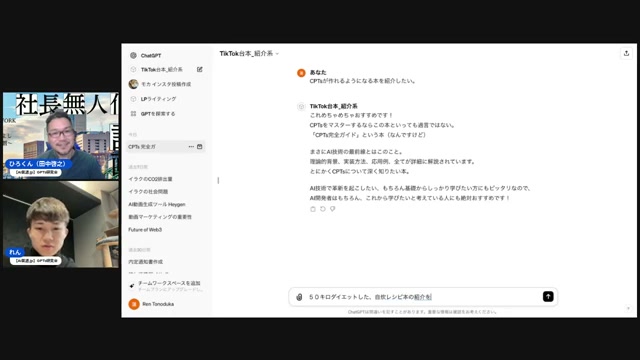Click add team workspace option

click(x=165, y=286)
